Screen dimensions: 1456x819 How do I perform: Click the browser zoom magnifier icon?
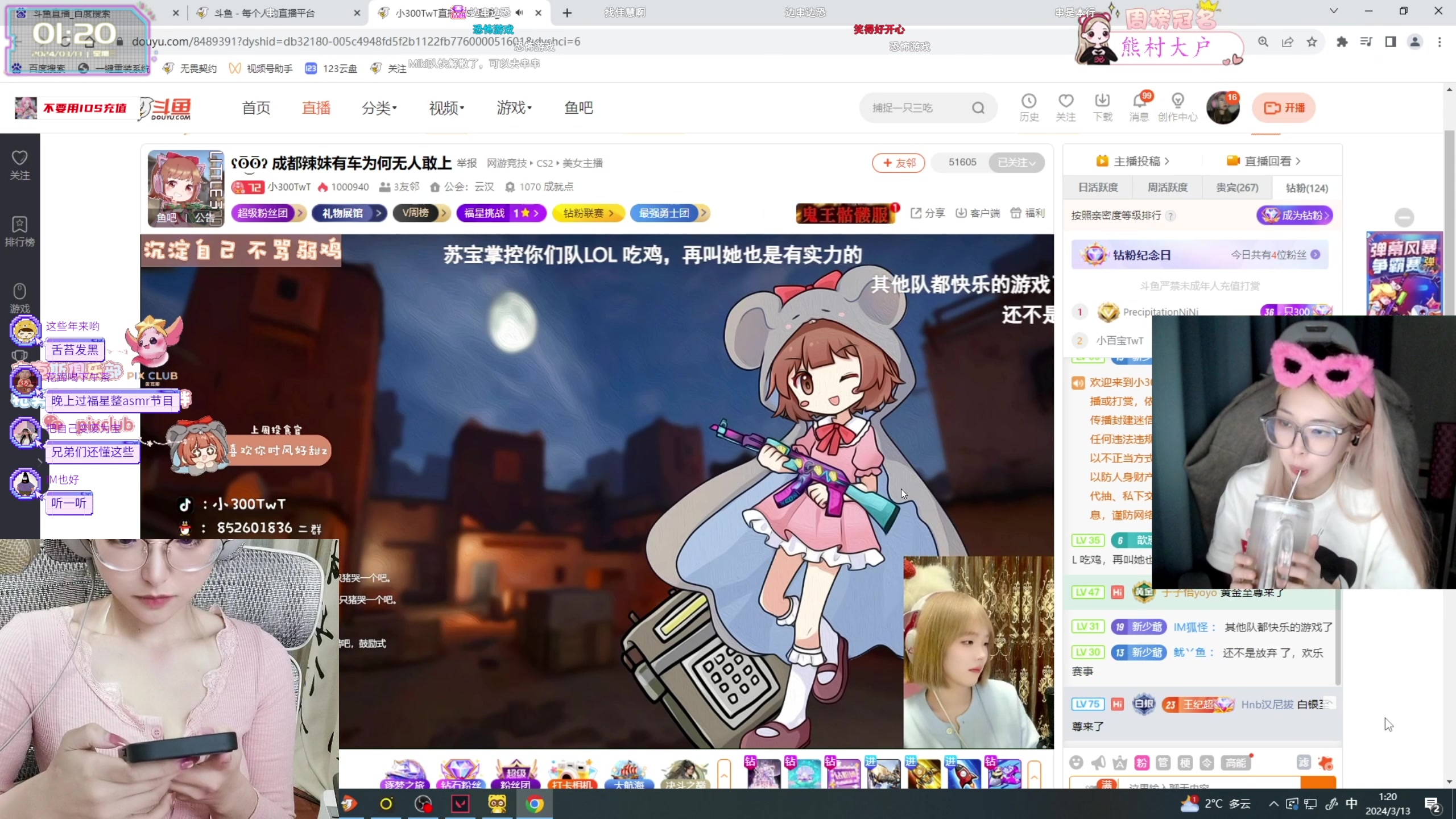click(1263, 42)
